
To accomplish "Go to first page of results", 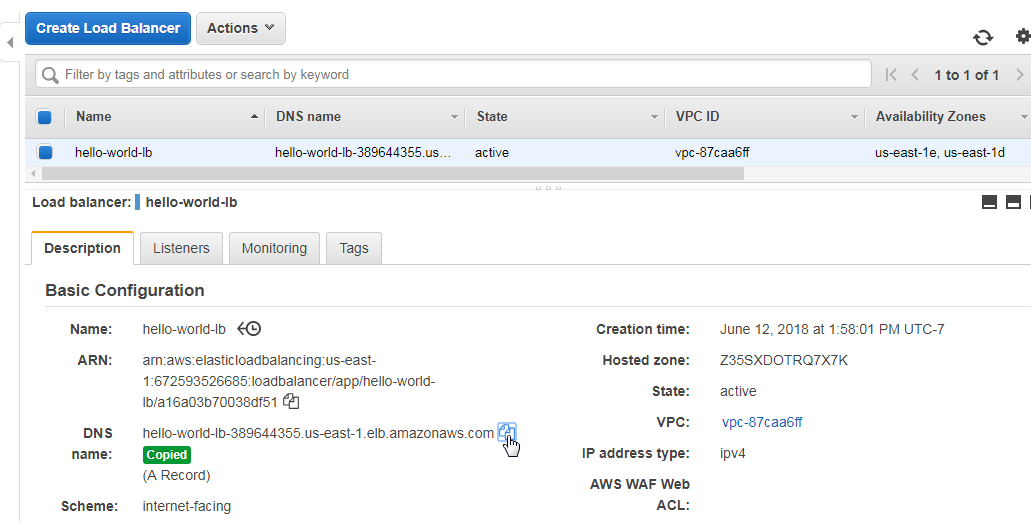I will click(891, 74).
